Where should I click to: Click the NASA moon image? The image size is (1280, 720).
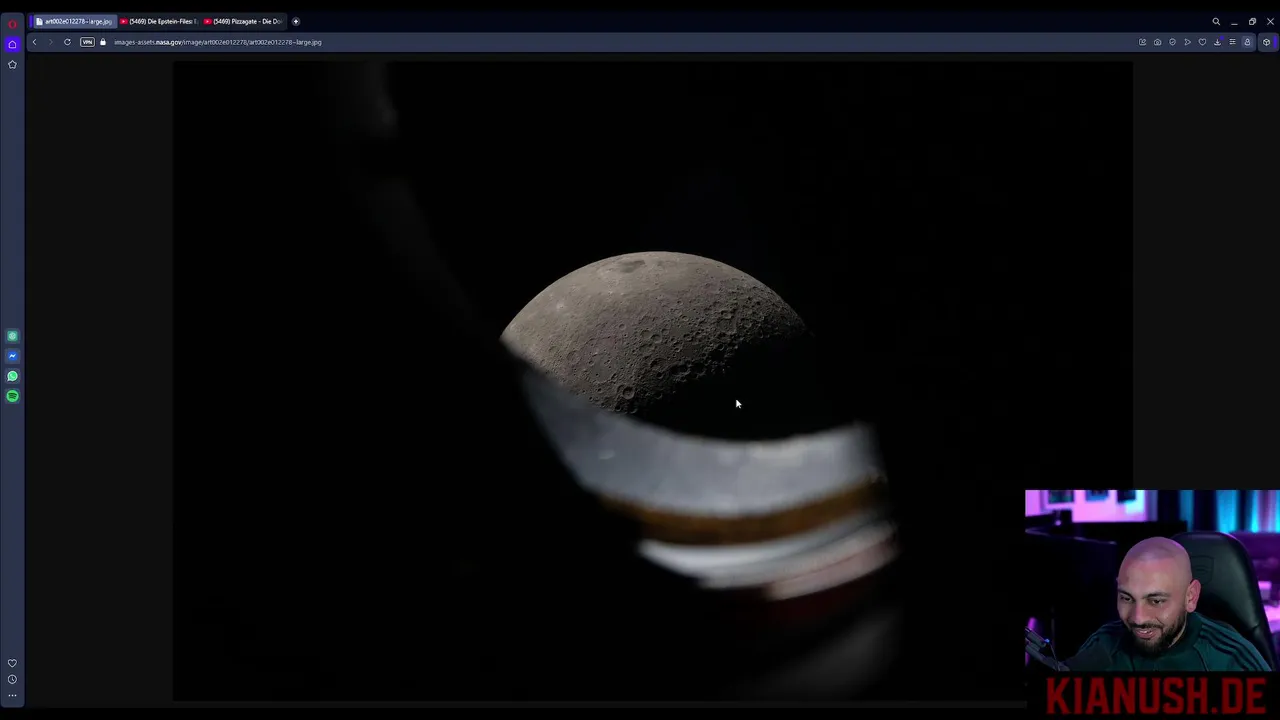[x=653, y=381]
